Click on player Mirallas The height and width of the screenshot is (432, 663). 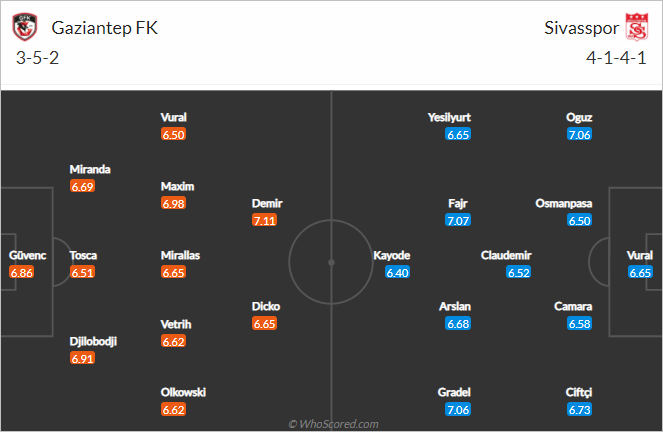pos(180,255)
